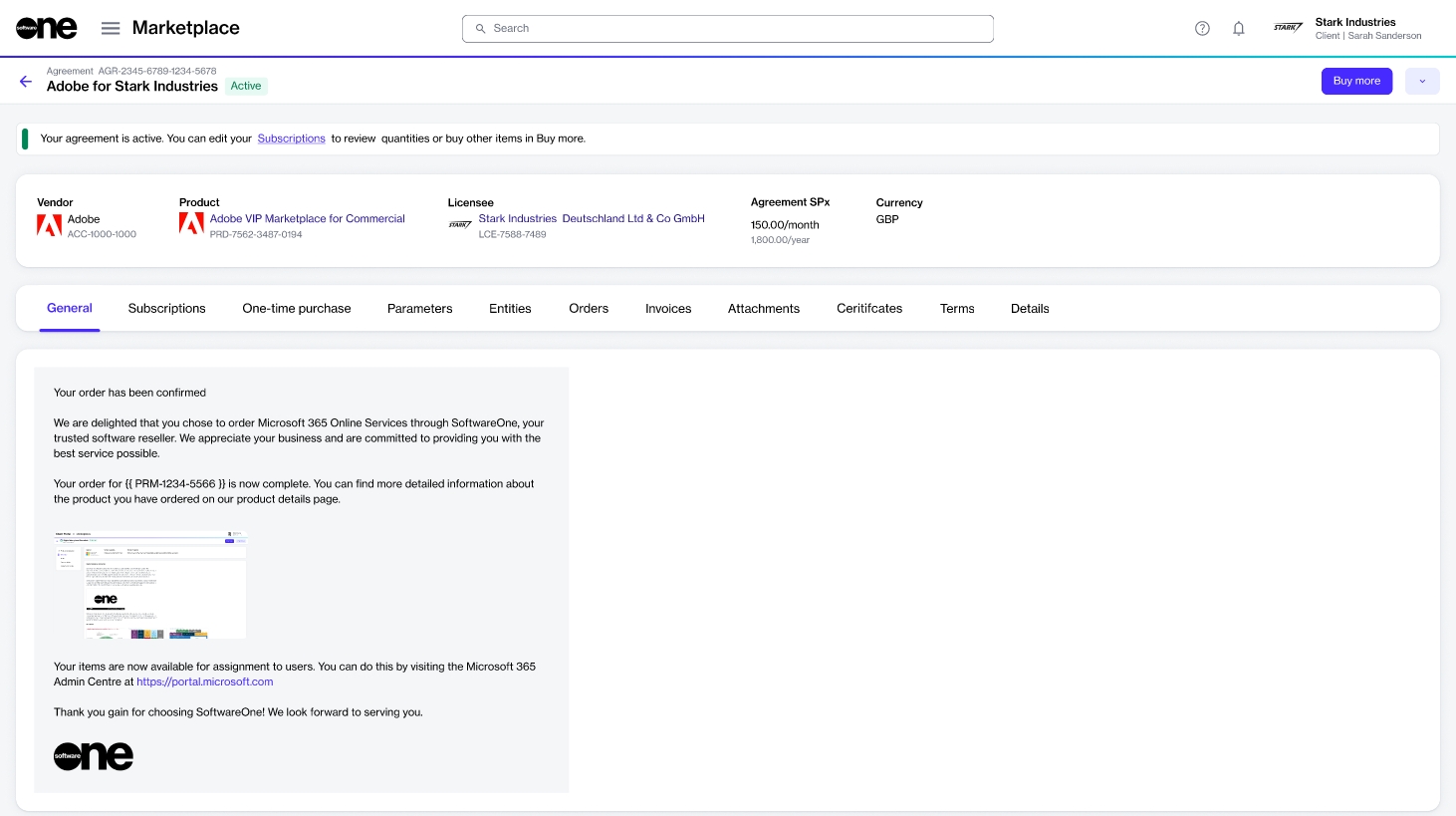The height and width of the screenshot is (816, 1456).
Task: Open the hamburger navigation menu
Action: click(111, 28)
